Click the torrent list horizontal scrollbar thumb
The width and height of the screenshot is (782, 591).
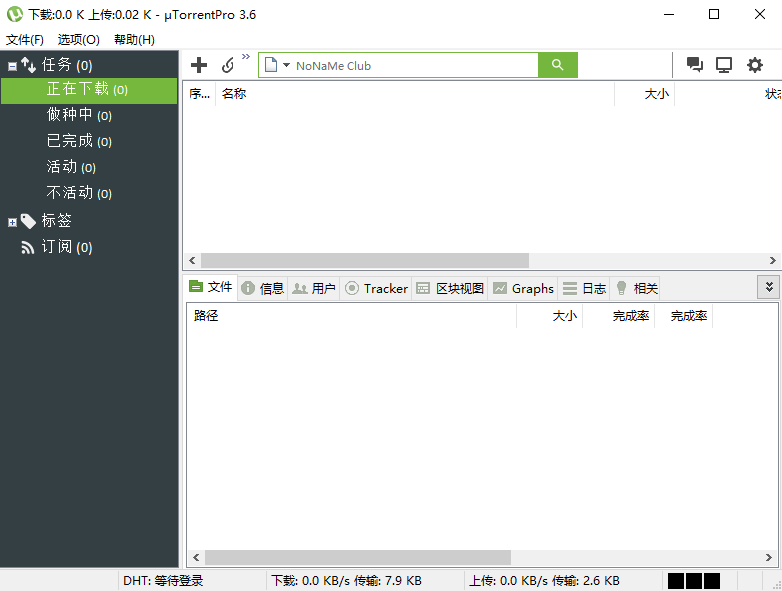(x=365, y=260)
